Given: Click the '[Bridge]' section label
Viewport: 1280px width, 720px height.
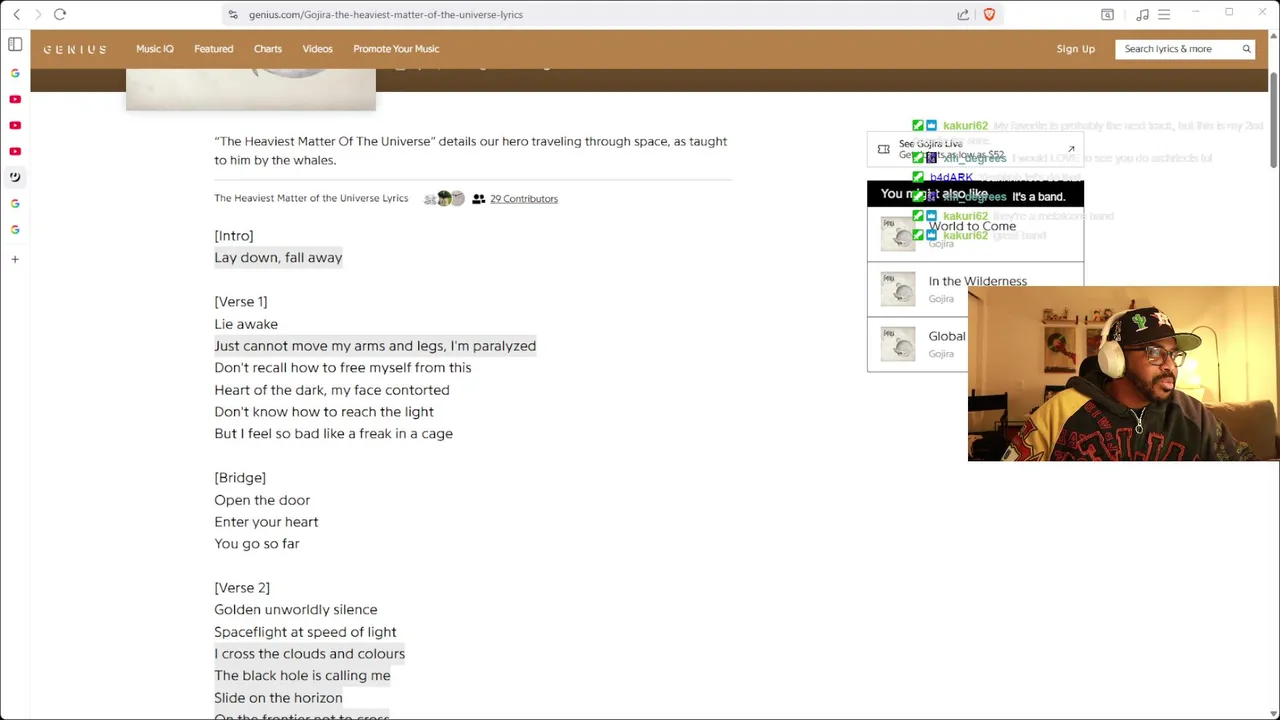Looking at the screenshot, I should click(x=240, y=478).
